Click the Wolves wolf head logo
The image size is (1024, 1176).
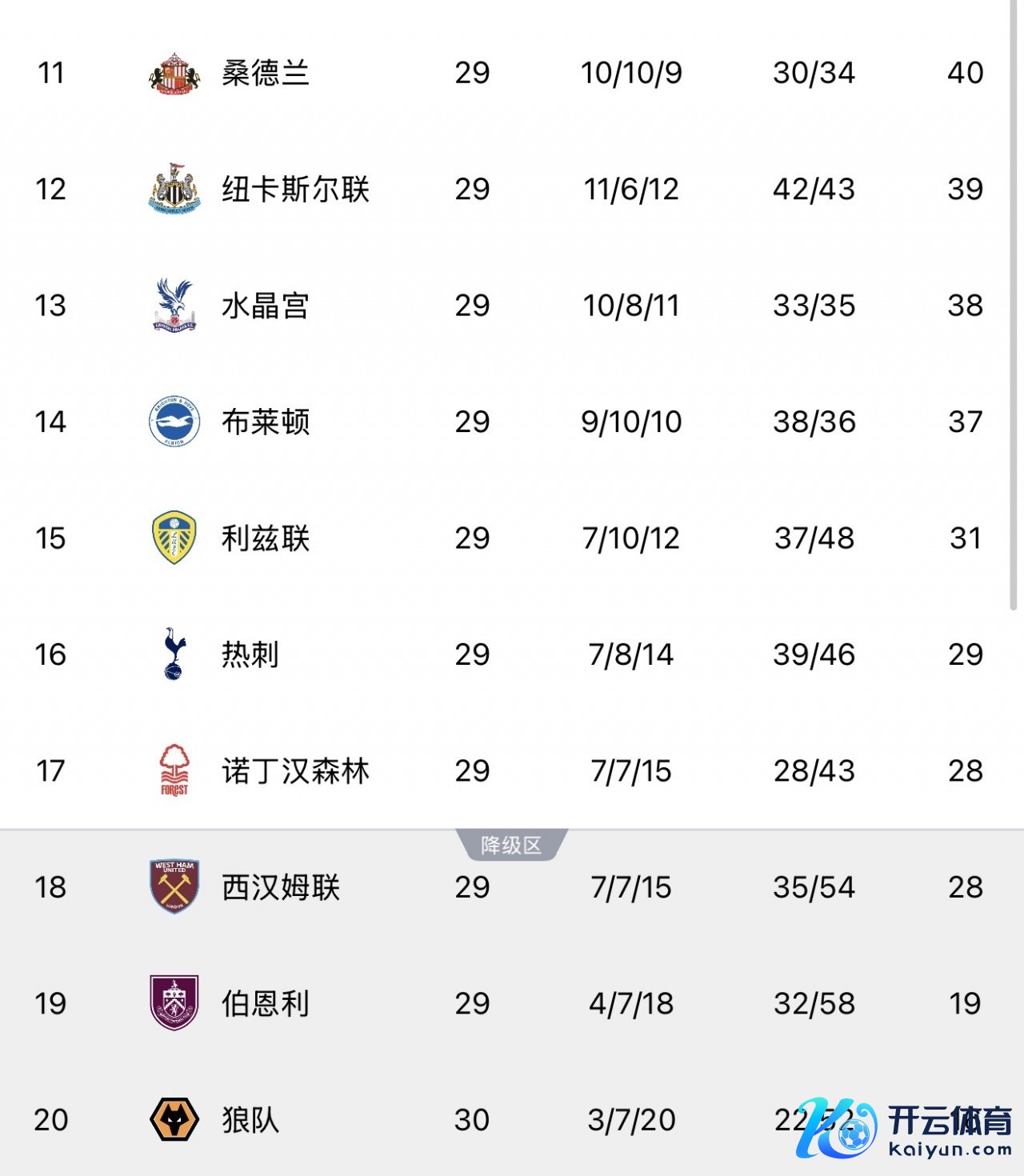(174, 1119)
